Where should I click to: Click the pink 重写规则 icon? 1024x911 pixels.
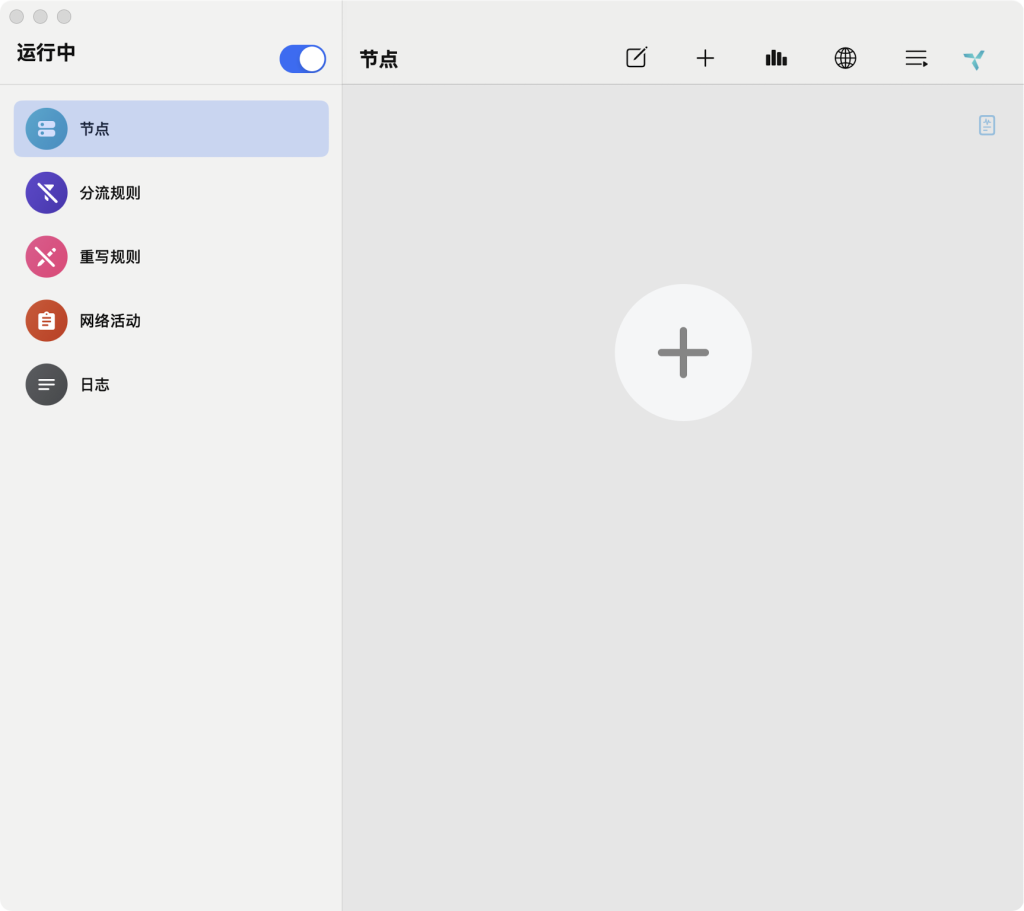(x=46, y=257)
